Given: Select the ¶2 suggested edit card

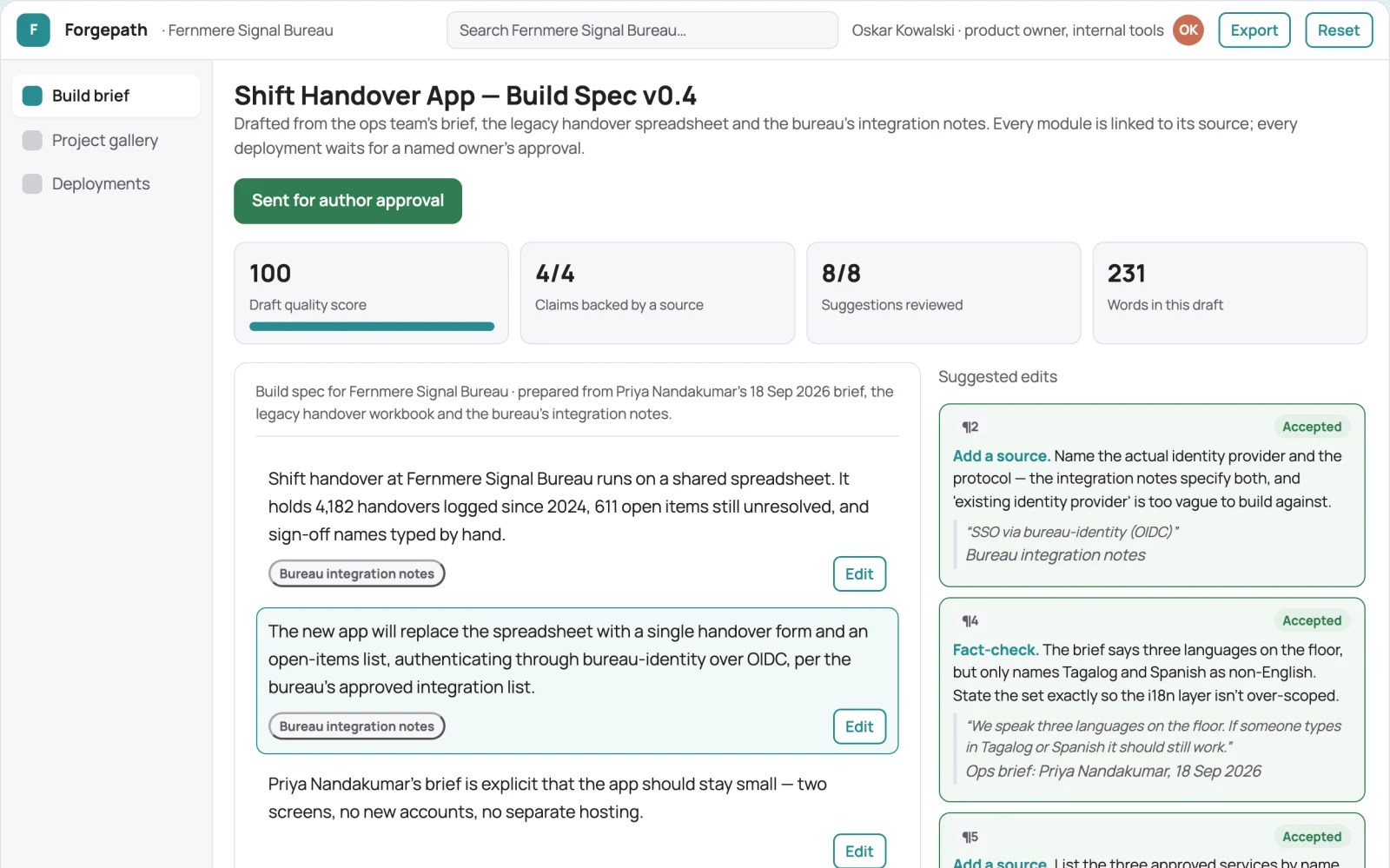Looking at the screenshot, I should pos(1152,495).
